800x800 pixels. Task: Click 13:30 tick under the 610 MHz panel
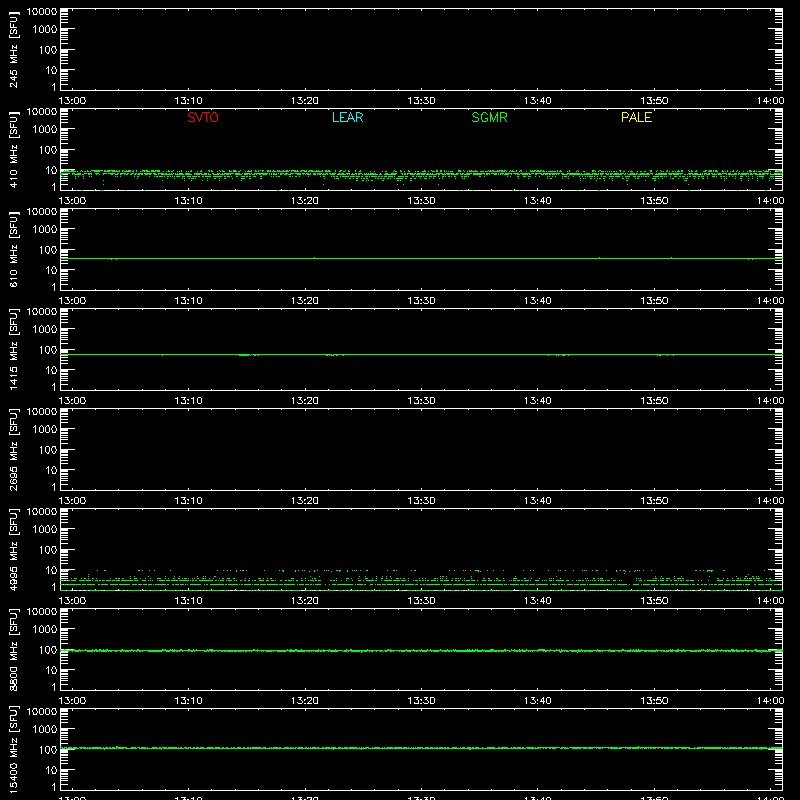click(421, 301)
